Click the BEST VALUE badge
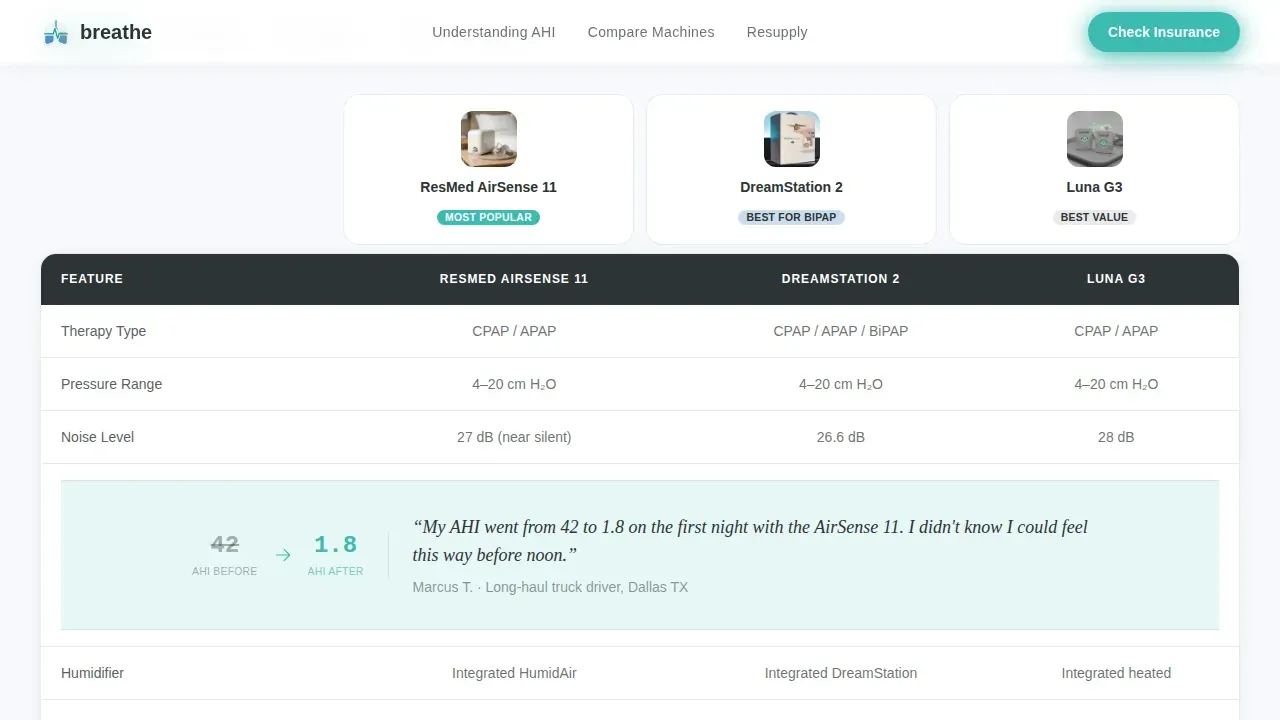 pos(1094,217)
